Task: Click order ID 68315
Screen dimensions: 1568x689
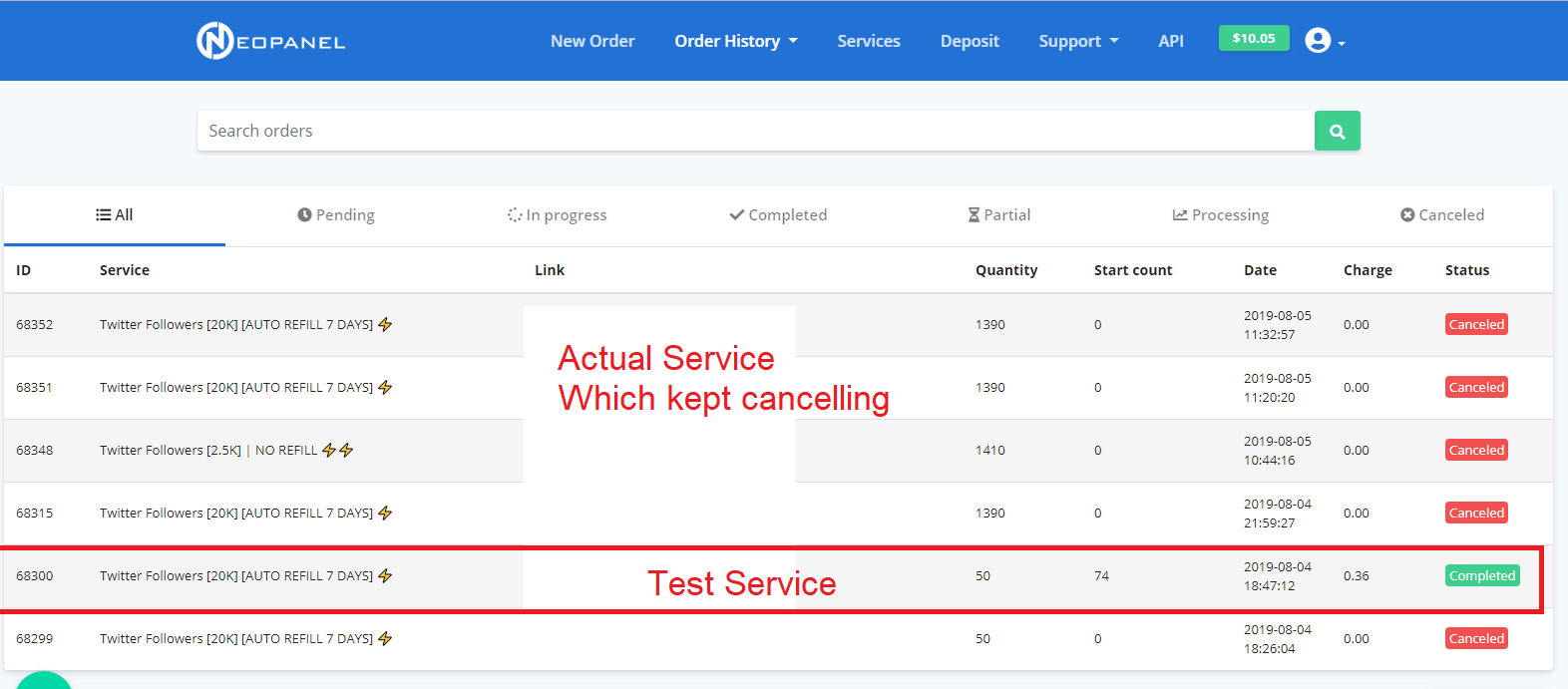Action: click(x=34, y=514)
